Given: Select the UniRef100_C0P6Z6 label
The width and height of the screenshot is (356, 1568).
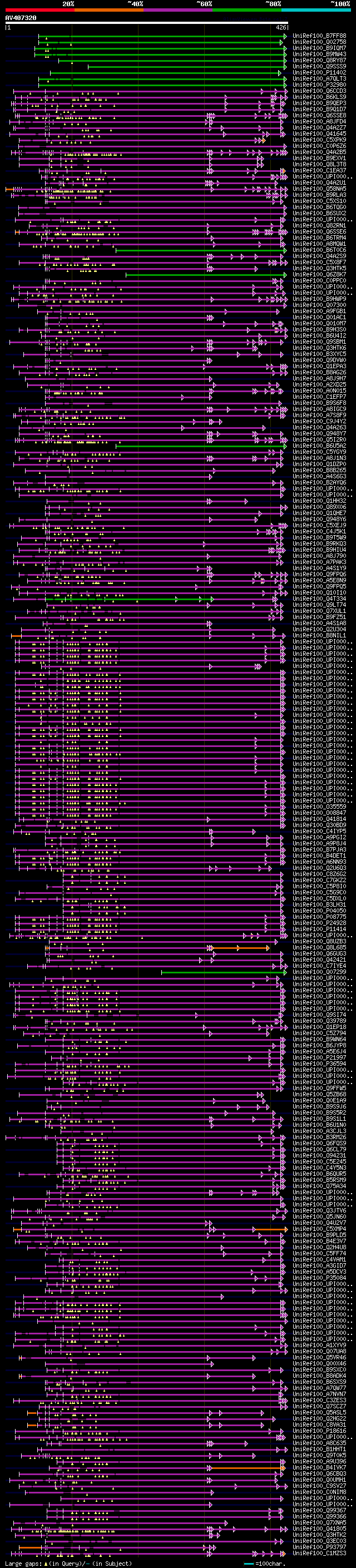Looking at the screenshot, I should (319, 146).
